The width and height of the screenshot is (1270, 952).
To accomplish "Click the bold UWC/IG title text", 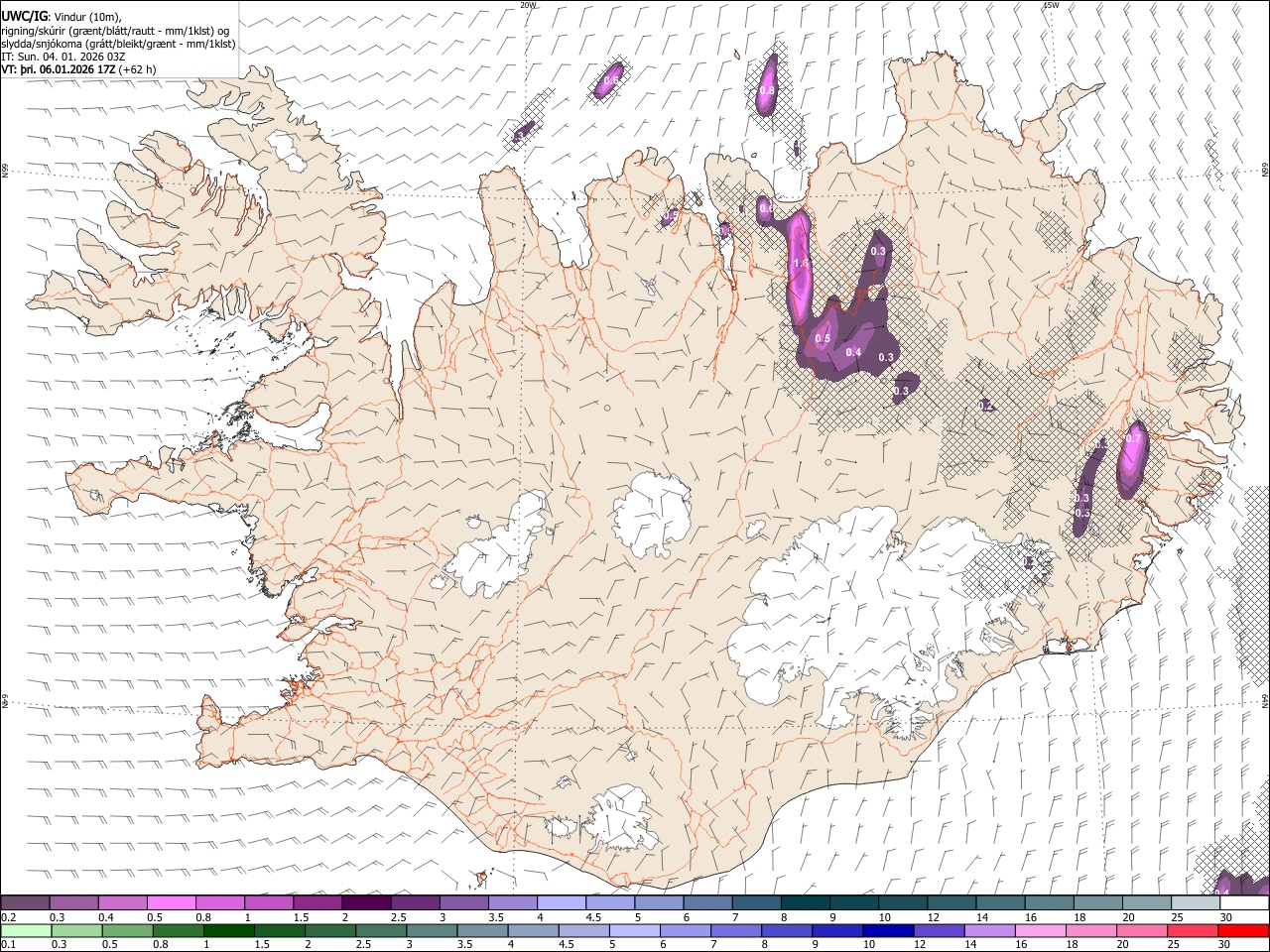I will click(25, 16).
